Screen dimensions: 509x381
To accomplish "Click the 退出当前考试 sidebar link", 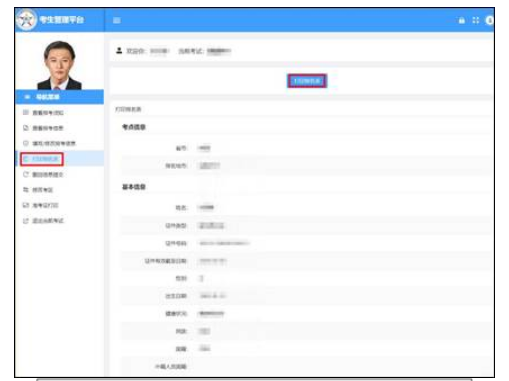I will (x=48, y=221).
